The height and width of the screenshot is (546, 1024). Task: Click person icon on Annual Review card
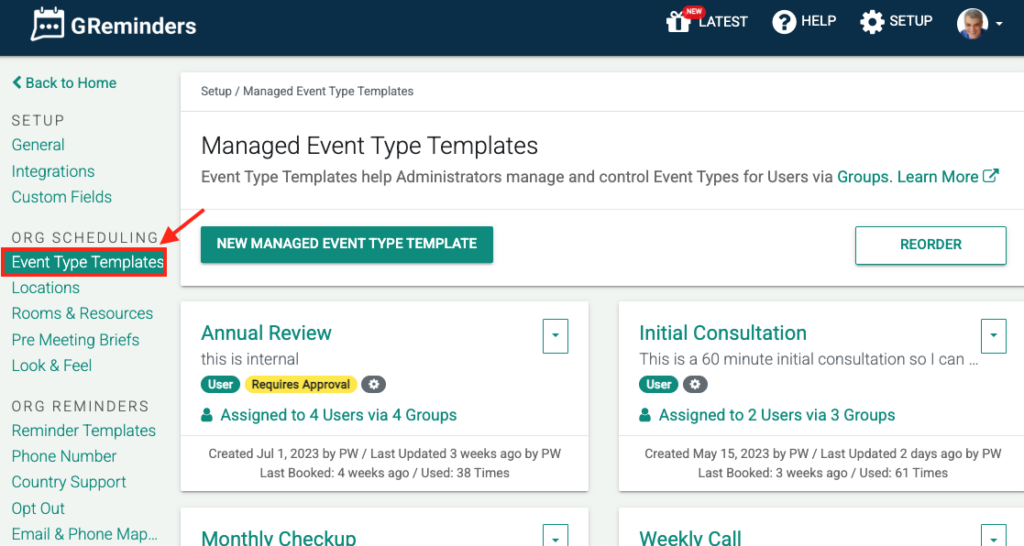207,415
